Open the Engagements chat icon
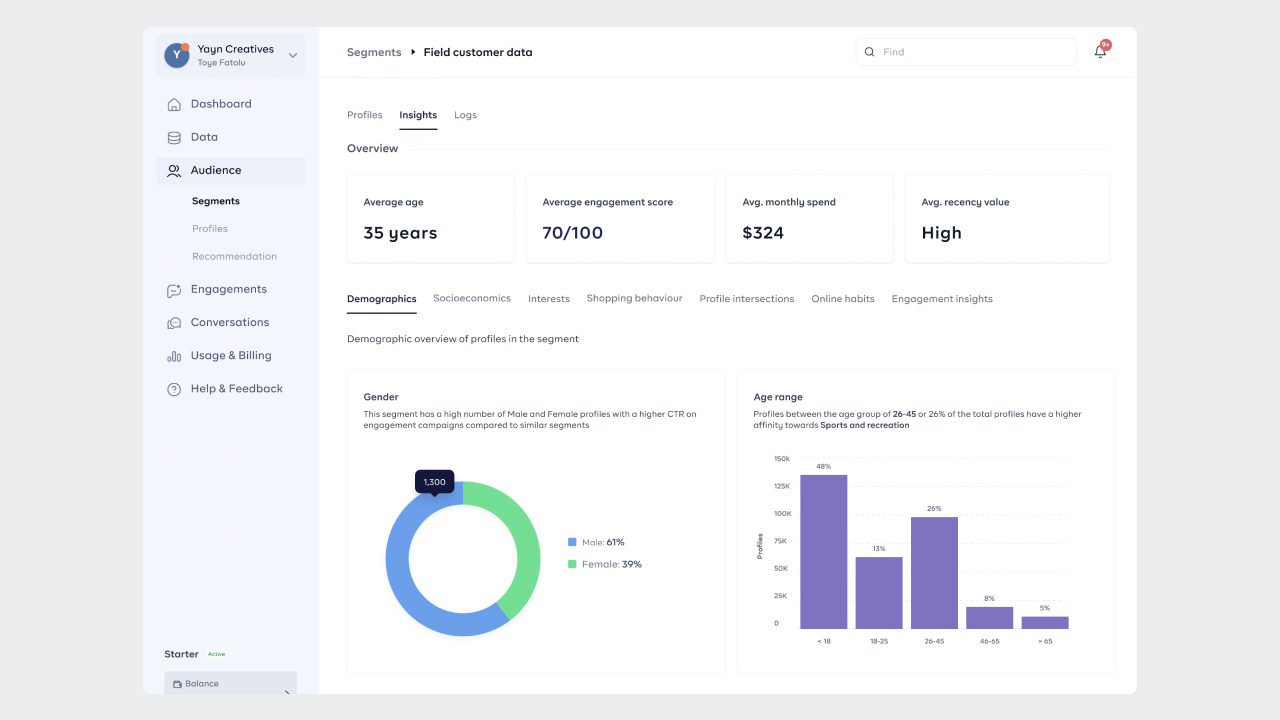Viewport: 1280px width, 720px height. pos(174,289)
